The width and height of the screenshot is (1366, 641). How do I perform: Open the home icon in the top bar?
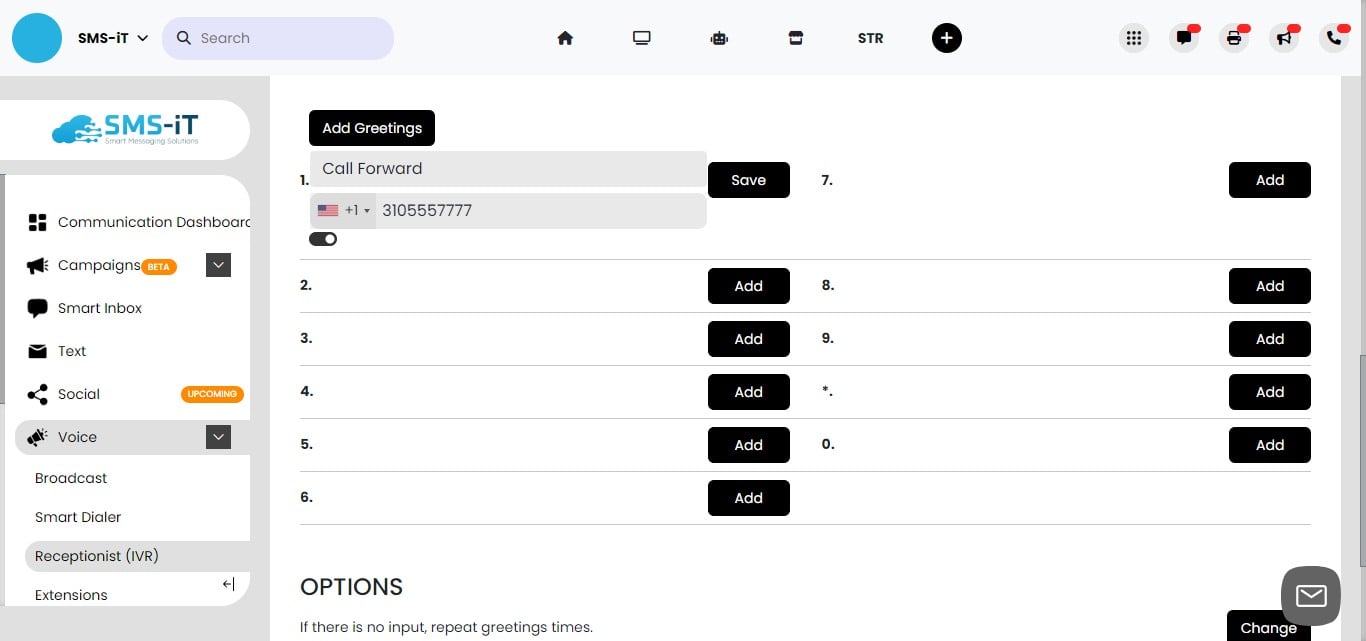point(565,37)
